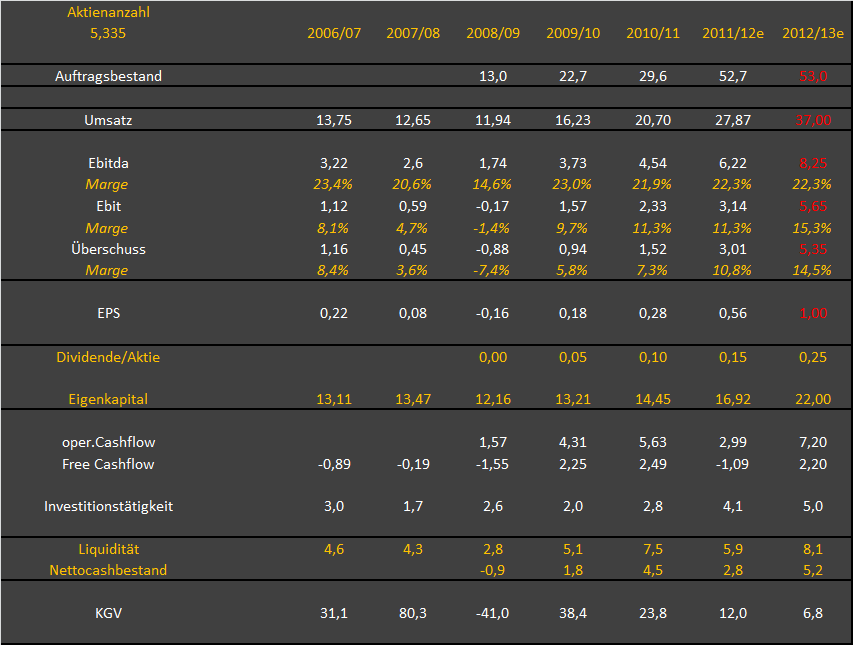Select the 2006/07 column header

click(x=333, y=33)
